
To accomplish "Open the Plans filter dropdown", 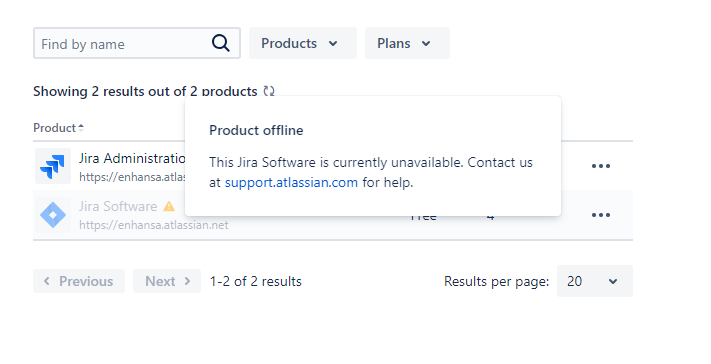I will click(x=407, y=43).
